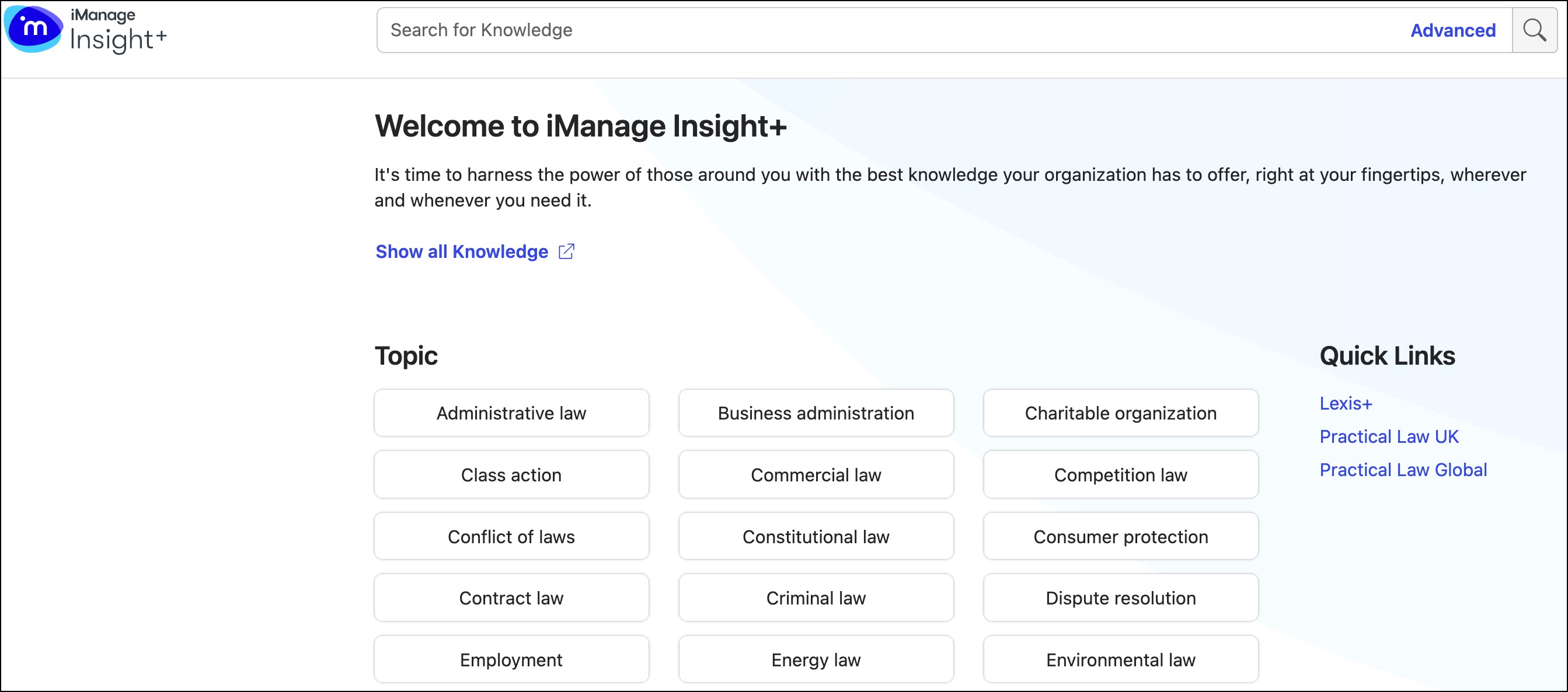Click the external link icon beside Show all Knowledge
This screenshot has width=1568, height=692.
(566, 251)
